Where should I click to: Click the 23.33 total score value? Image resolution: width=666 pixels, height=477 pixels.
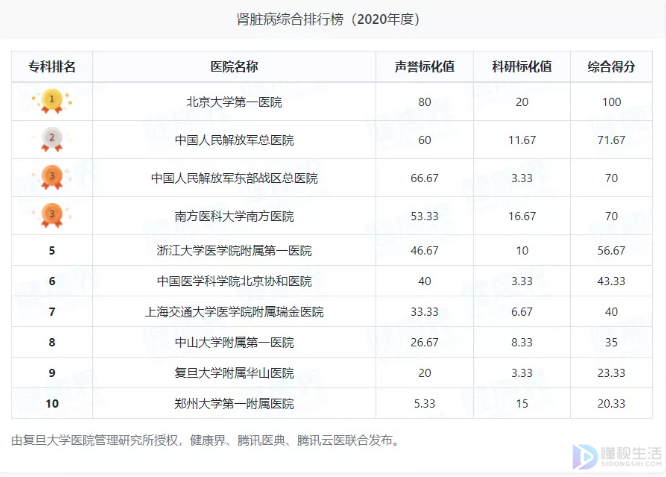611,373
